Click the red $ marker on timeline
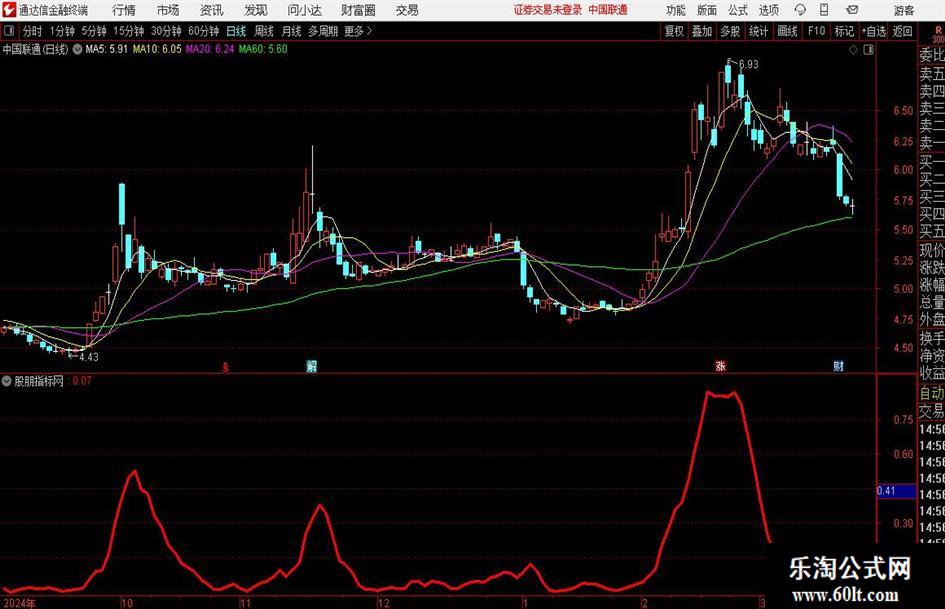The width and height of the screenshot is (945, 609). point(225,366)
